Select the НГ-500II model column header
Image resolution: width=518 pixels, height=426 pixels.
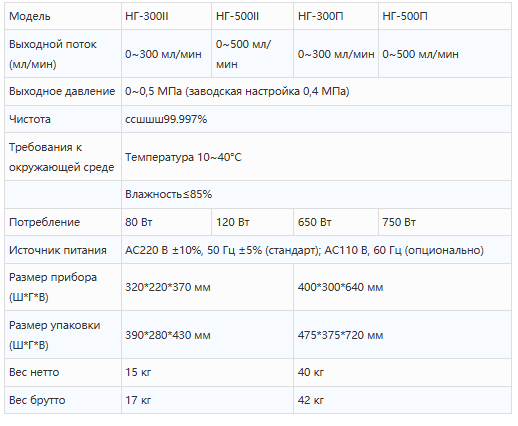tap(252, 16)
